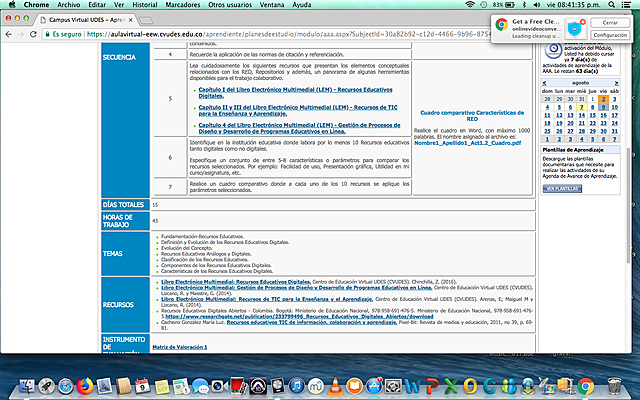Image resolution: width=640 pixels, height=400 pixels.
Task: Open the Otros usuarios menu
Action: [x=230, y=4]
